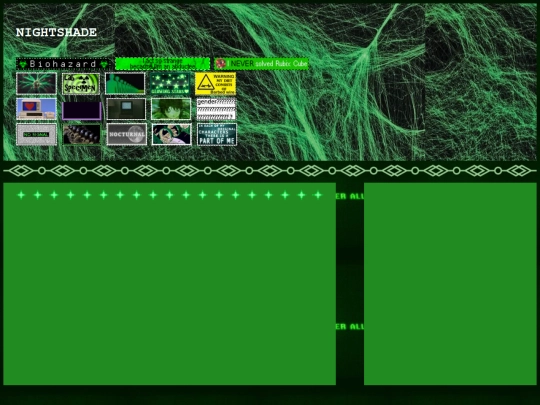This screenshot has width=540, height=405.
Task: Click the green anime face stamp
Action: point(171,109)
